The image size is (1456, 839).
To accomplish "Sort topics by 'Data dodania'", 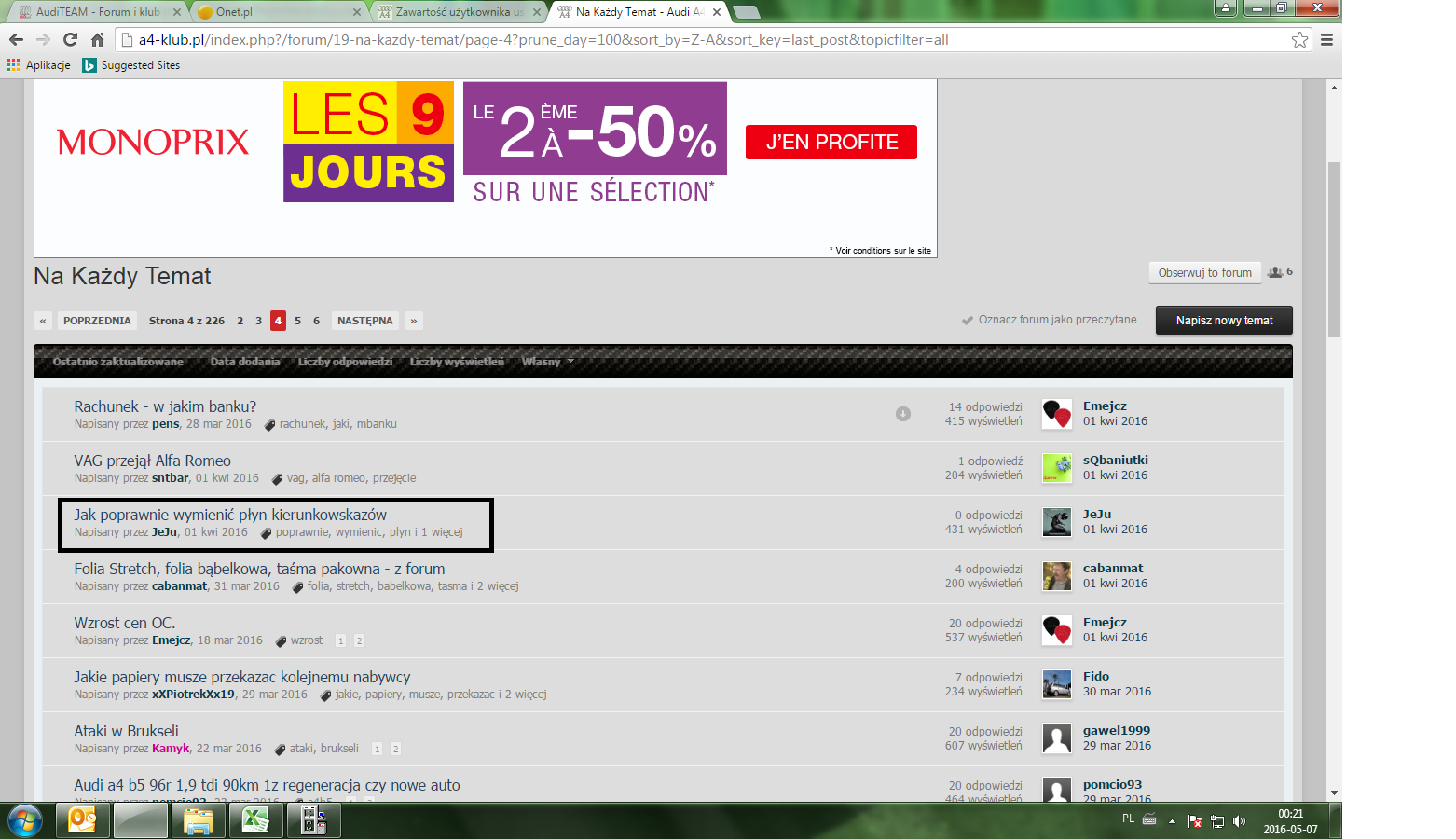I will coord(244,362).
